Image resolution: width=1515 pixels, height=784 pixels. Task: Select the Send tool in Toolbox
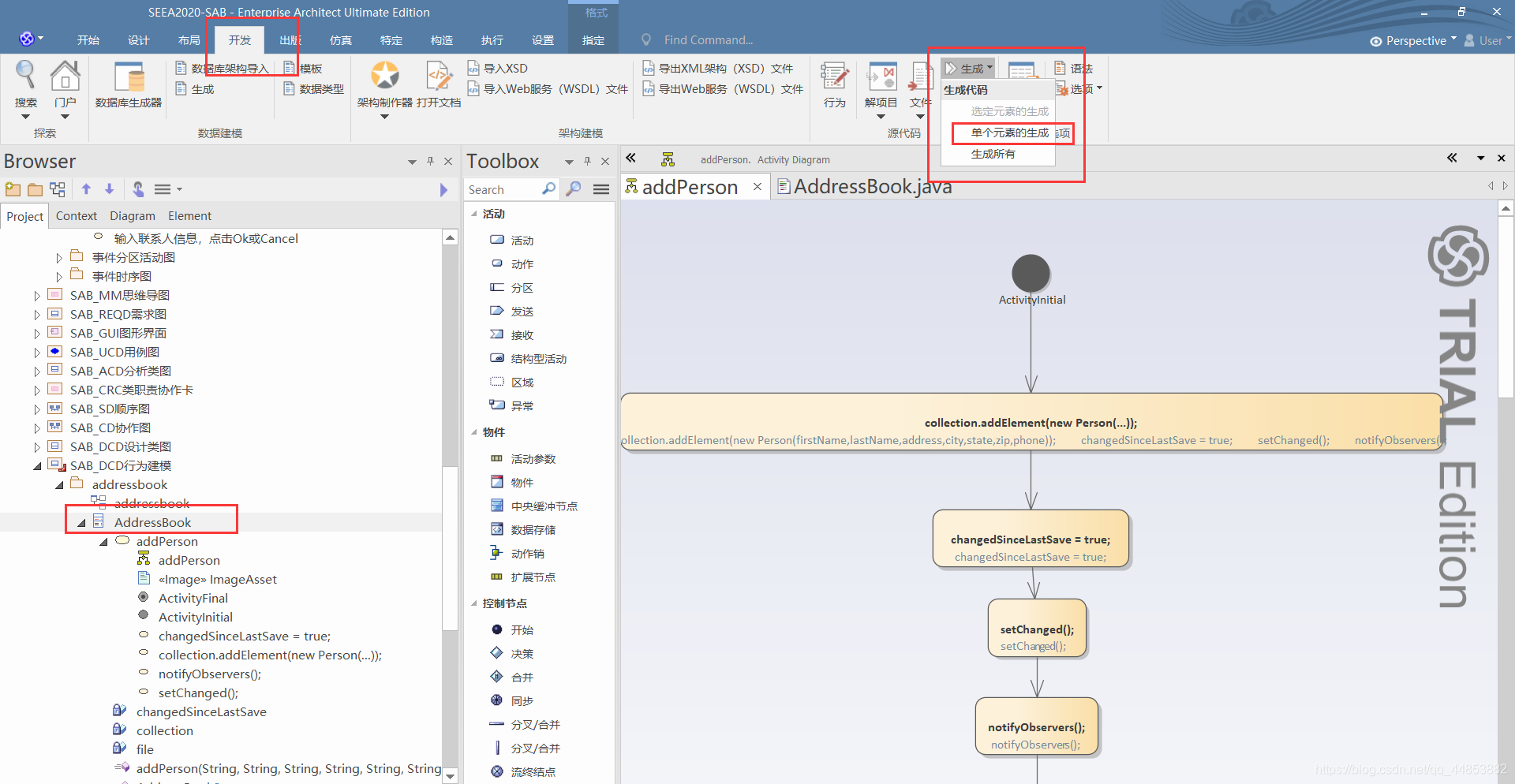(512, 312)
